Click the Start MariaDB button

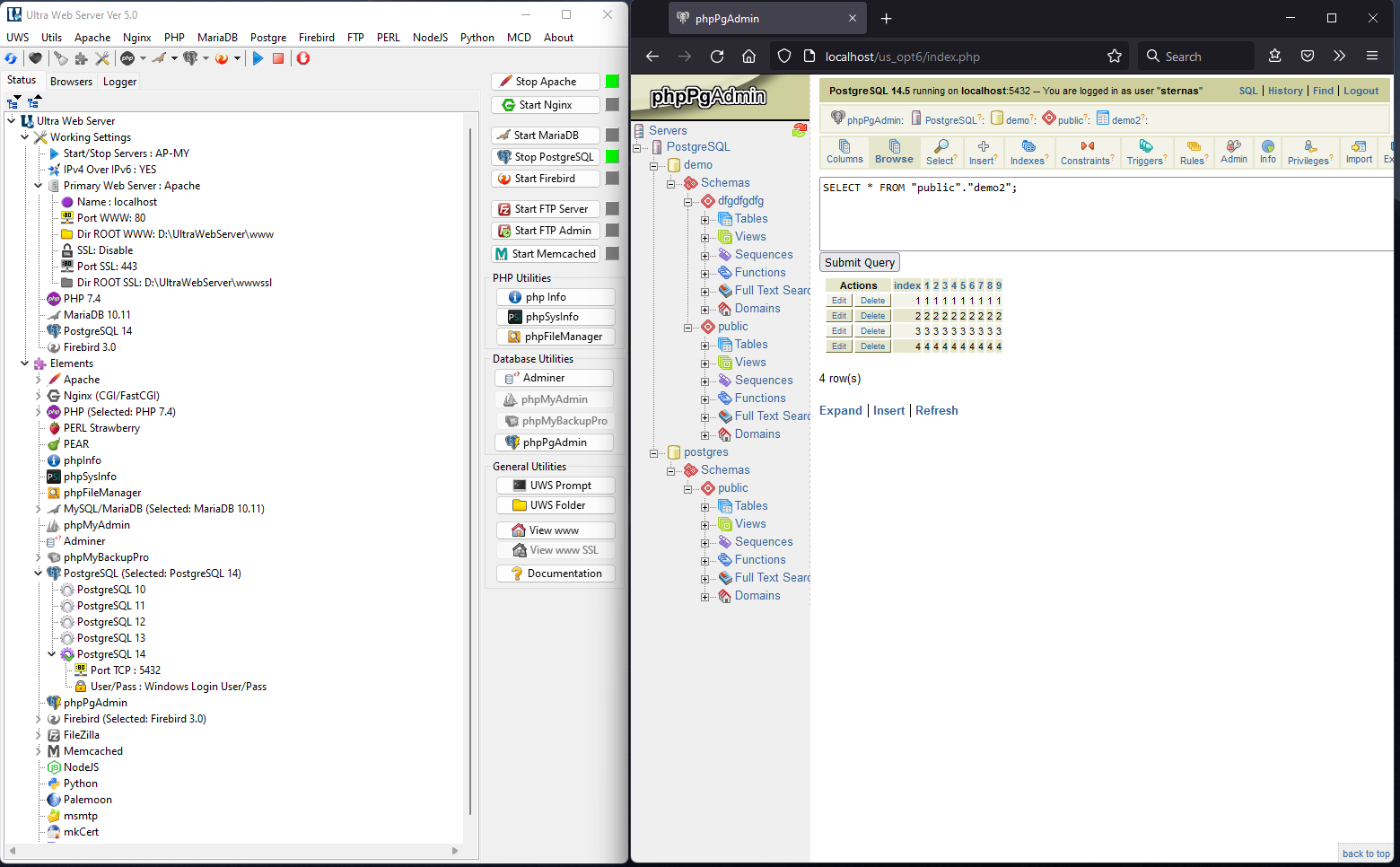click(x=546, y=135)
